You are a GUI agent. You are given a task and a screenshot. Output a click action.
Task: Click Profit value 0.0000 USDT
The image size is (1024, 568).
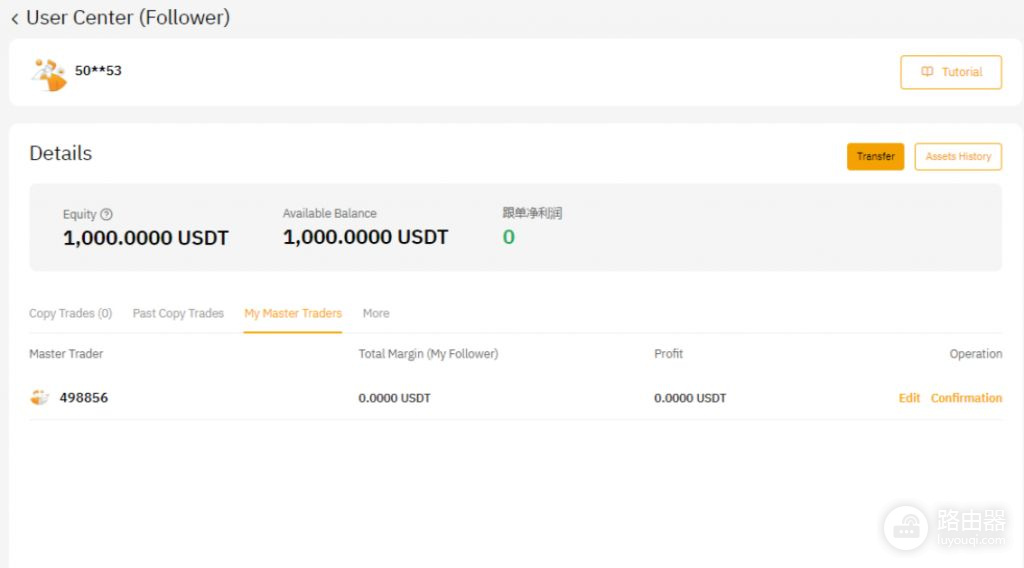tap(690, 398)
